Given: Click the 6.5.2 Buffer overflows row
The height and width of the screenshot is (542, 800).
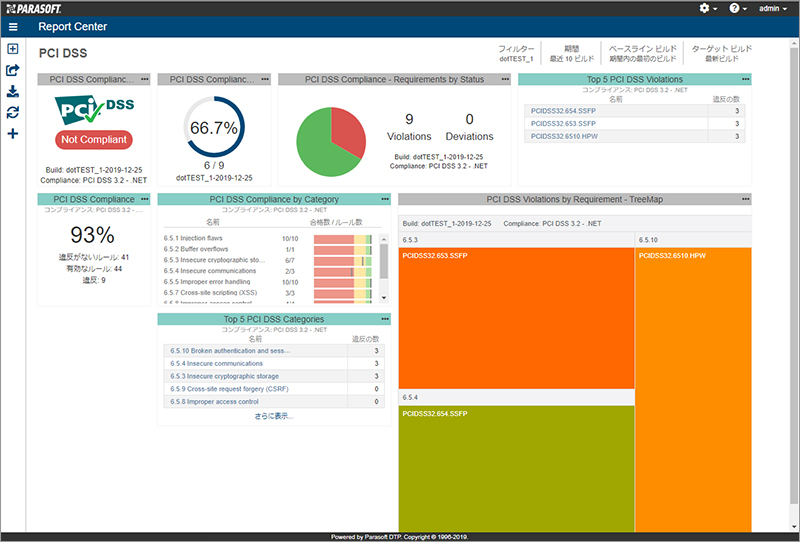Looking at the screenshot, I should (x=269, y=250).
